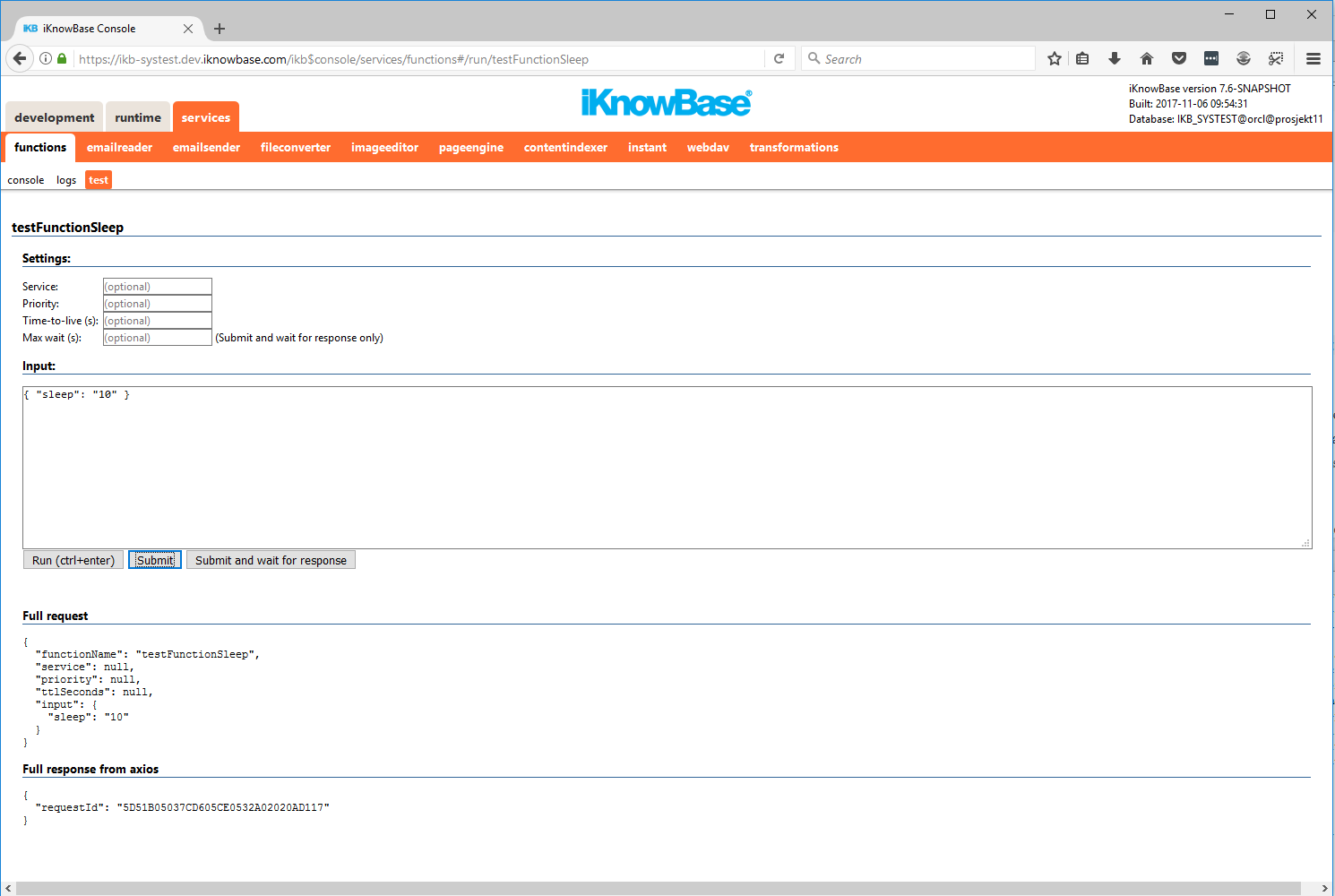This screenshot has width=1335, height=896.
Task: Click the iKnowBase logo
Action: pyautogui.click(x=667, y=102)
